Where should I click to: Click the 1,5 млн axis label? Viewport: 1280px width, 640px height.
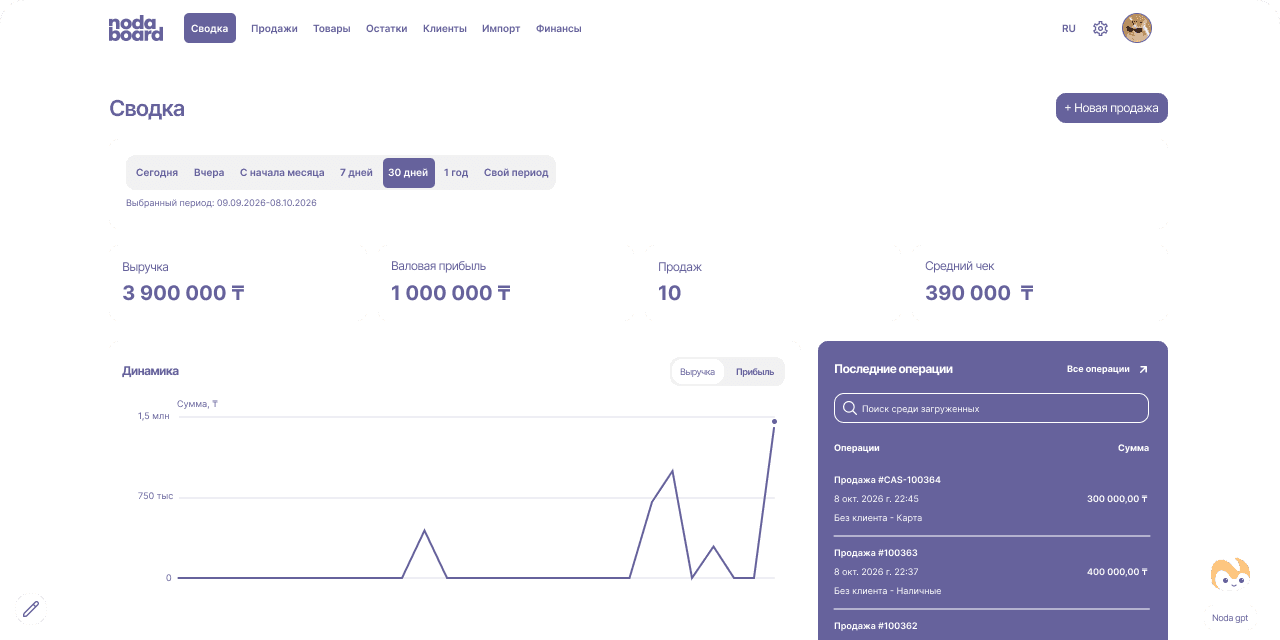154,416
